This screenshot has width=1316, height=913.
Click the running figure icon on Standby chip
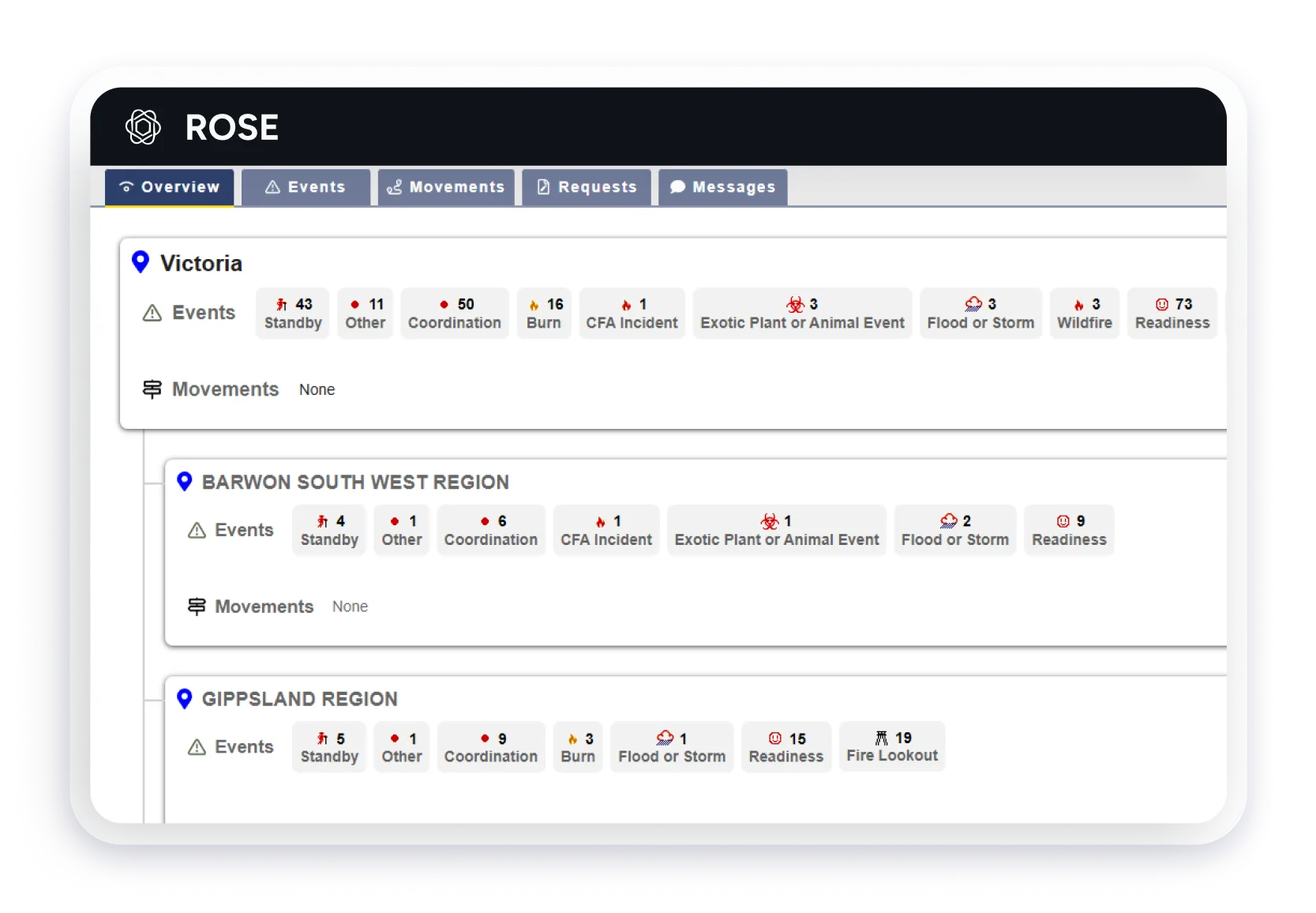coord(283,303)
